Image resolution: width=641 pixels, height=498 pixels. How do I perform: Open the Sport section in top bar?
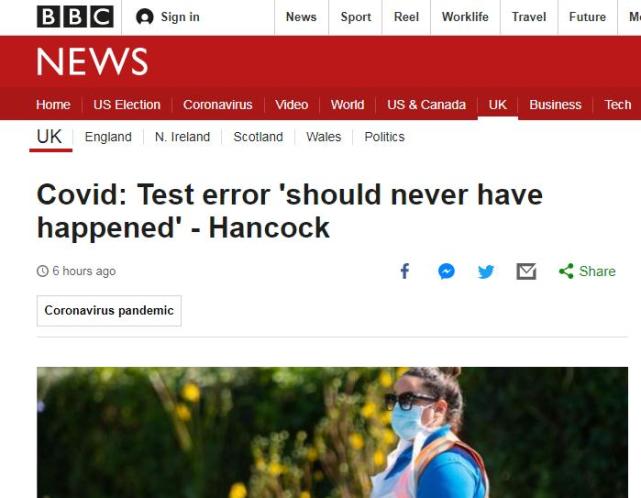pos(356,17)
